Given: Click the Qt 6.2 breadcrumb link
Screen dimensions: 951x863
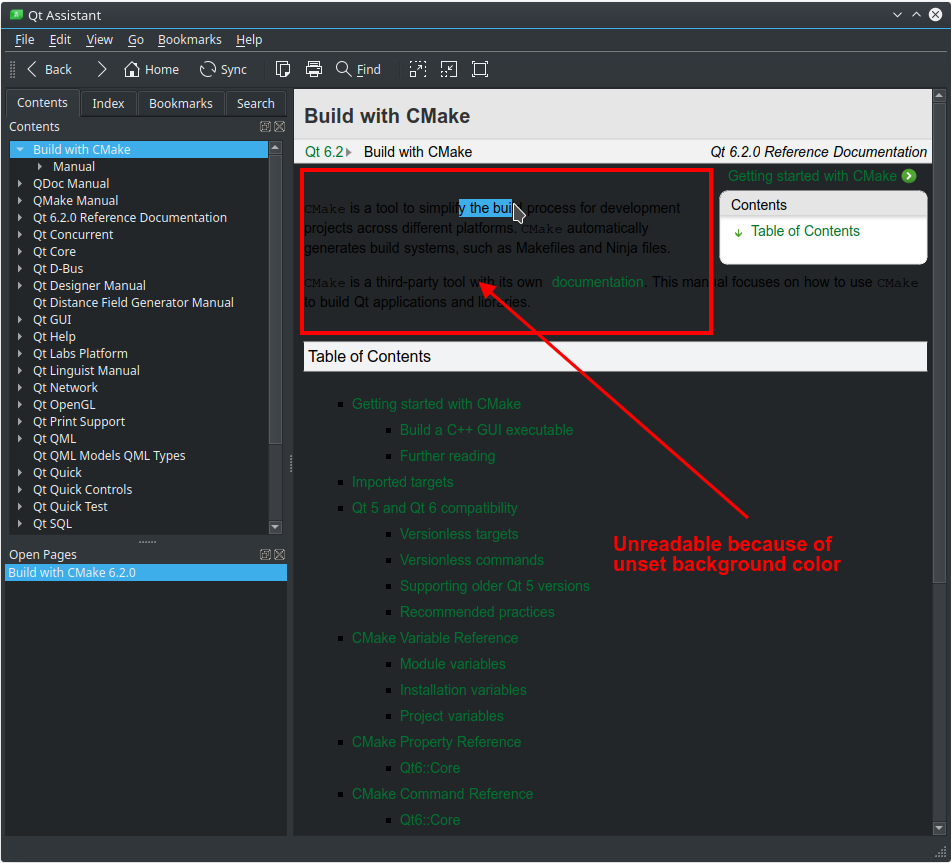Looking at the screenshot, I should (x=324, y=152).
